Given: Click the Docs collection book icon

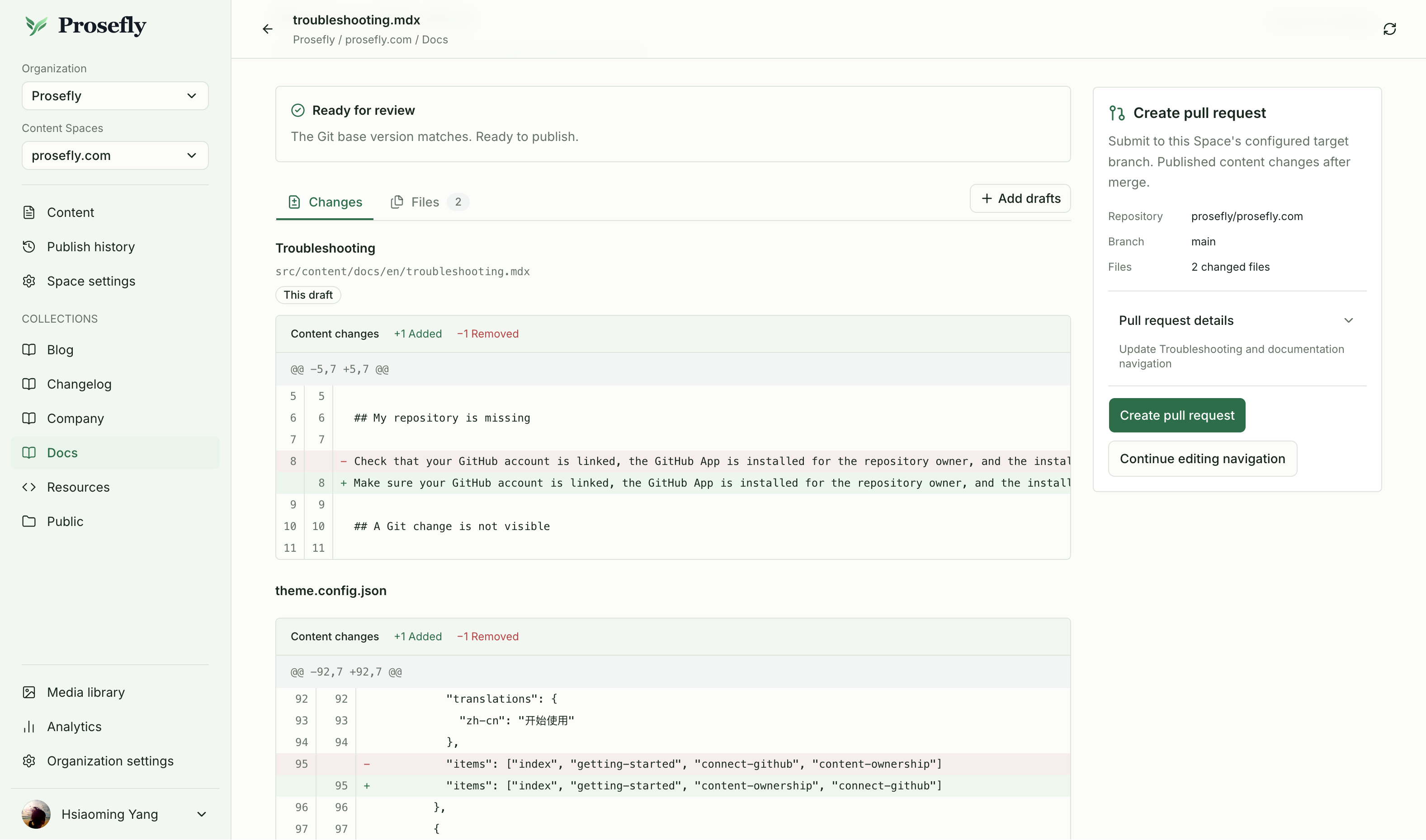Looking at the screenshot, I should pyautogui.click(x=29, y=453).
